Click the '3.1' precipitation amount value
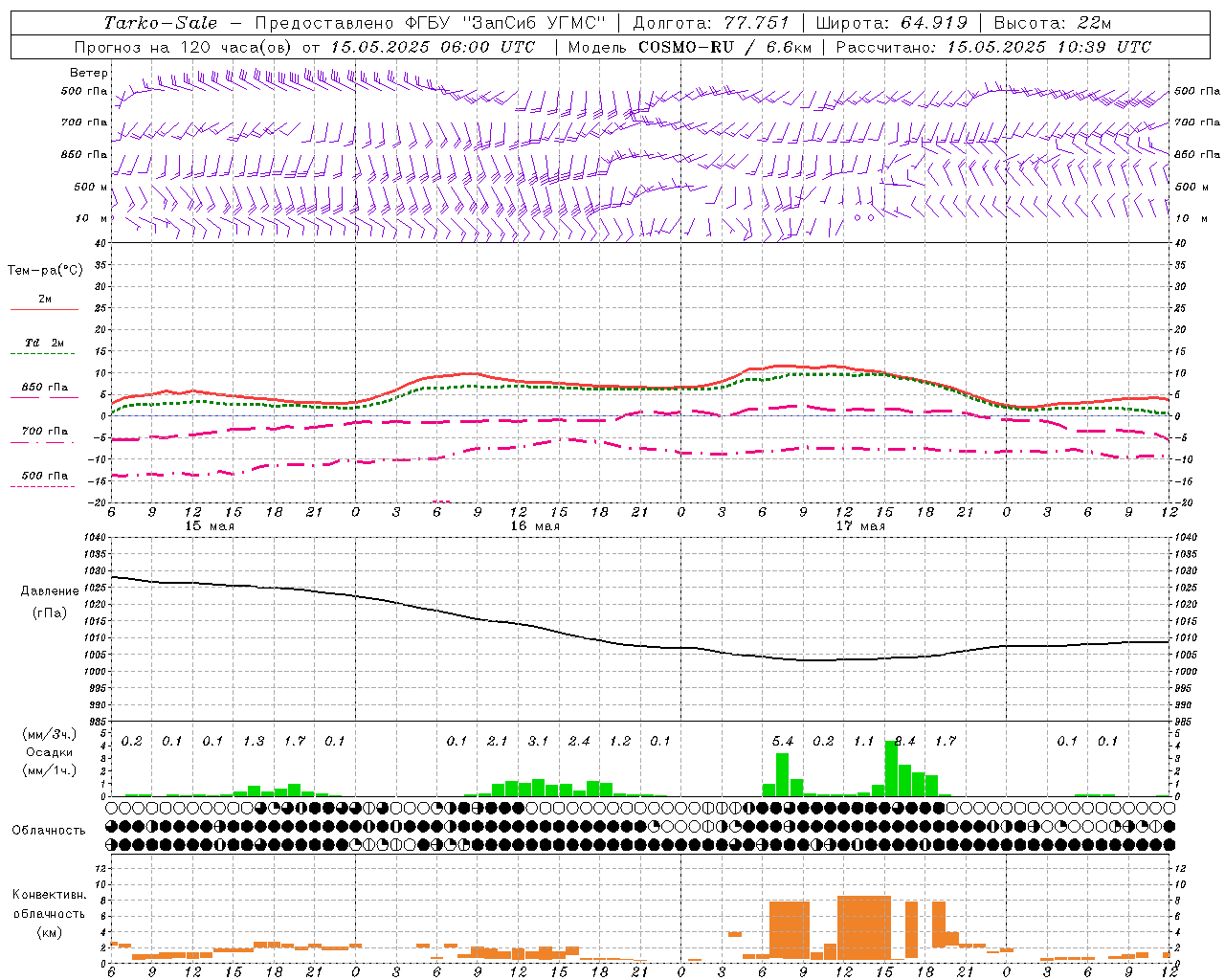The height and width of the screenshot is (980, 1225). [538, 741]
